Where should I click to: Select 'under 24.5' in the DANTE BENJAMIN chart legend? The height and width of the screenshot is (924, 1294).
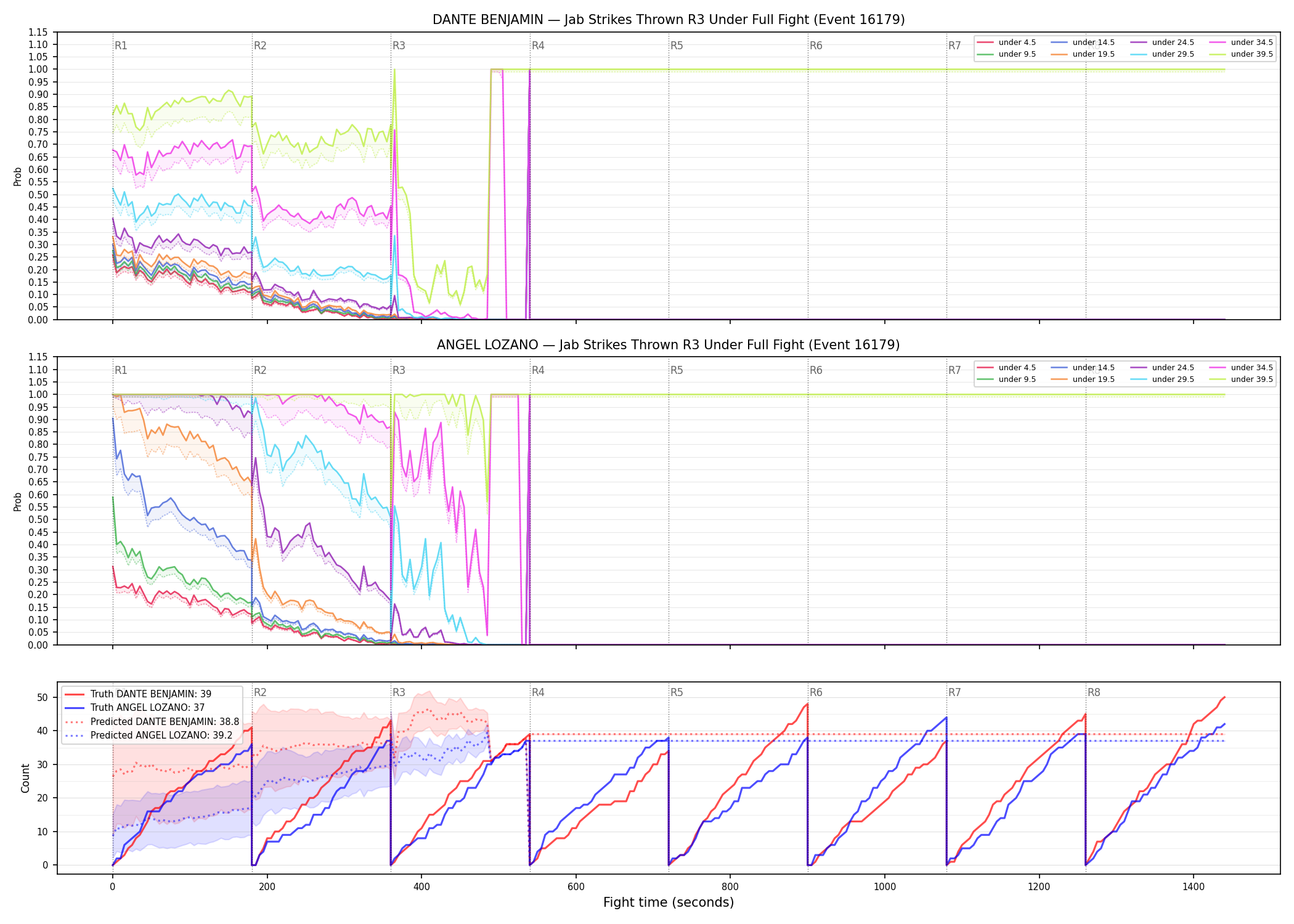click(1162, 43)
